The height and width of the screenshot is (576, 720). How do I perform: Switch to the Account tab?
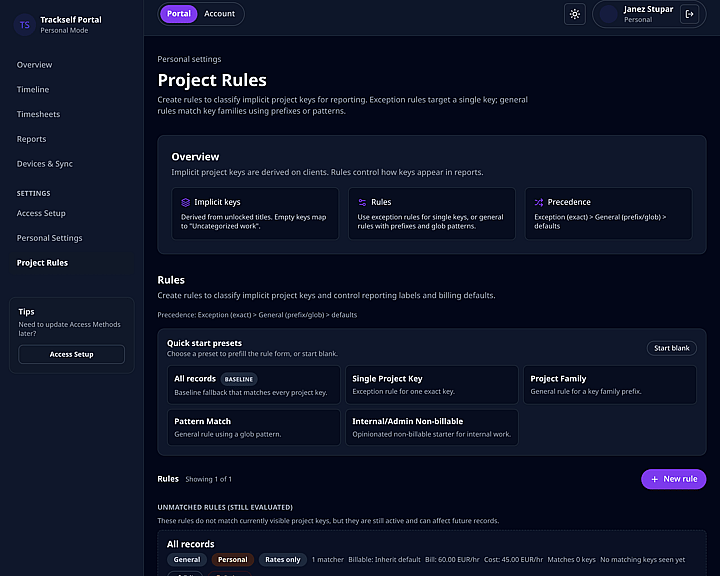click(x=219, y=14)
